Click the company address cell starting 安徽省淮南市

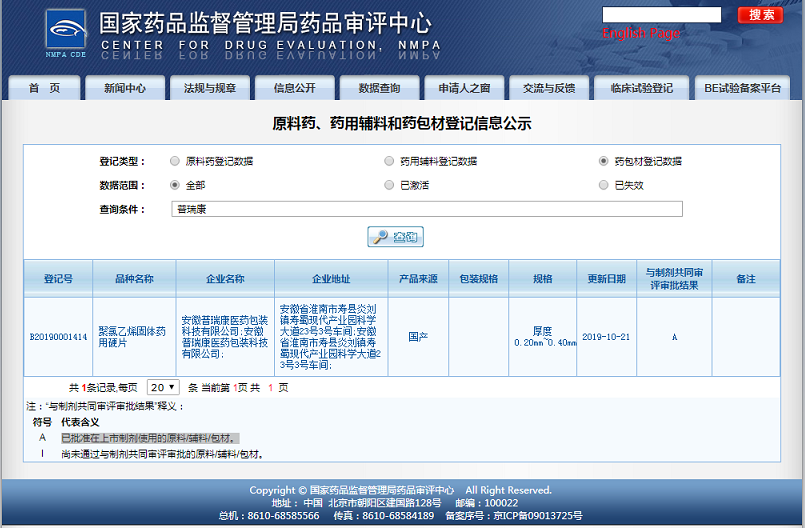pos(330,337)
